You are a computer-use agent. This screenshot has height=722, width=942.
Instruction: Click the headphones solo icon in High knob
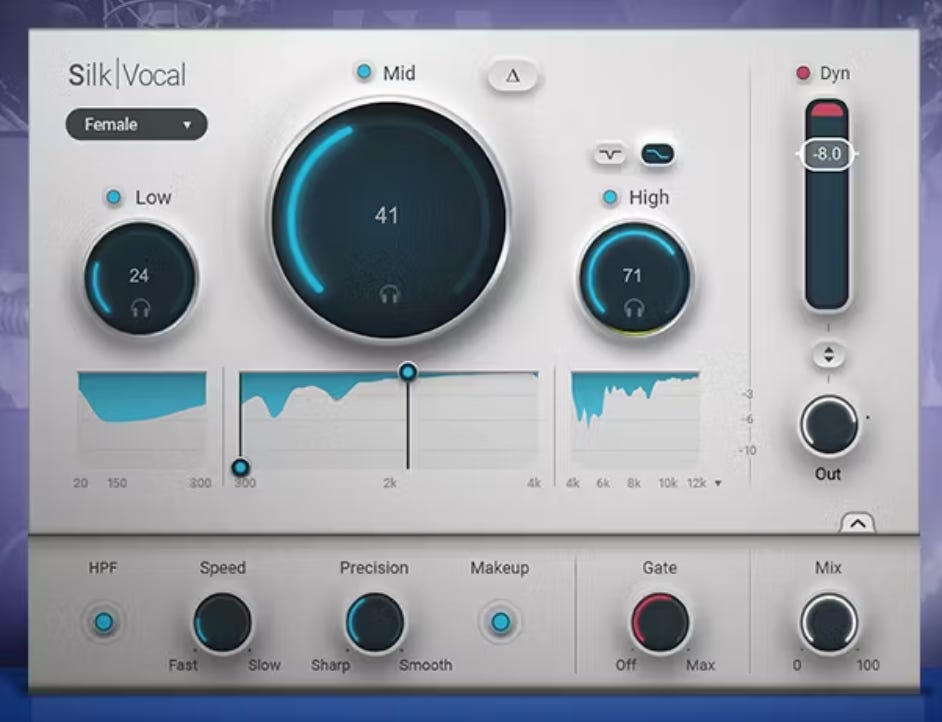(x=634, y=308)
